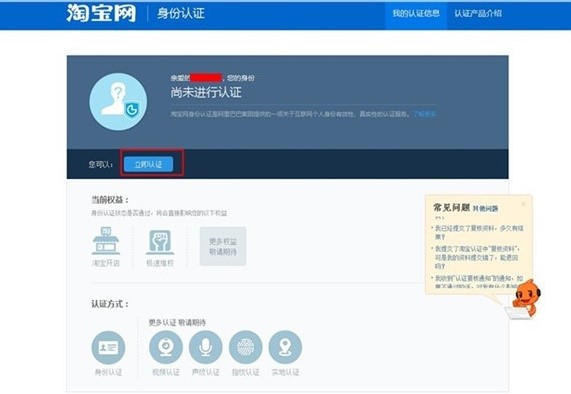Select the 淘宝开店 shop icon
The width and height of the screenshot is (571, 394).
pyautogui.click(x=106, y=241)
